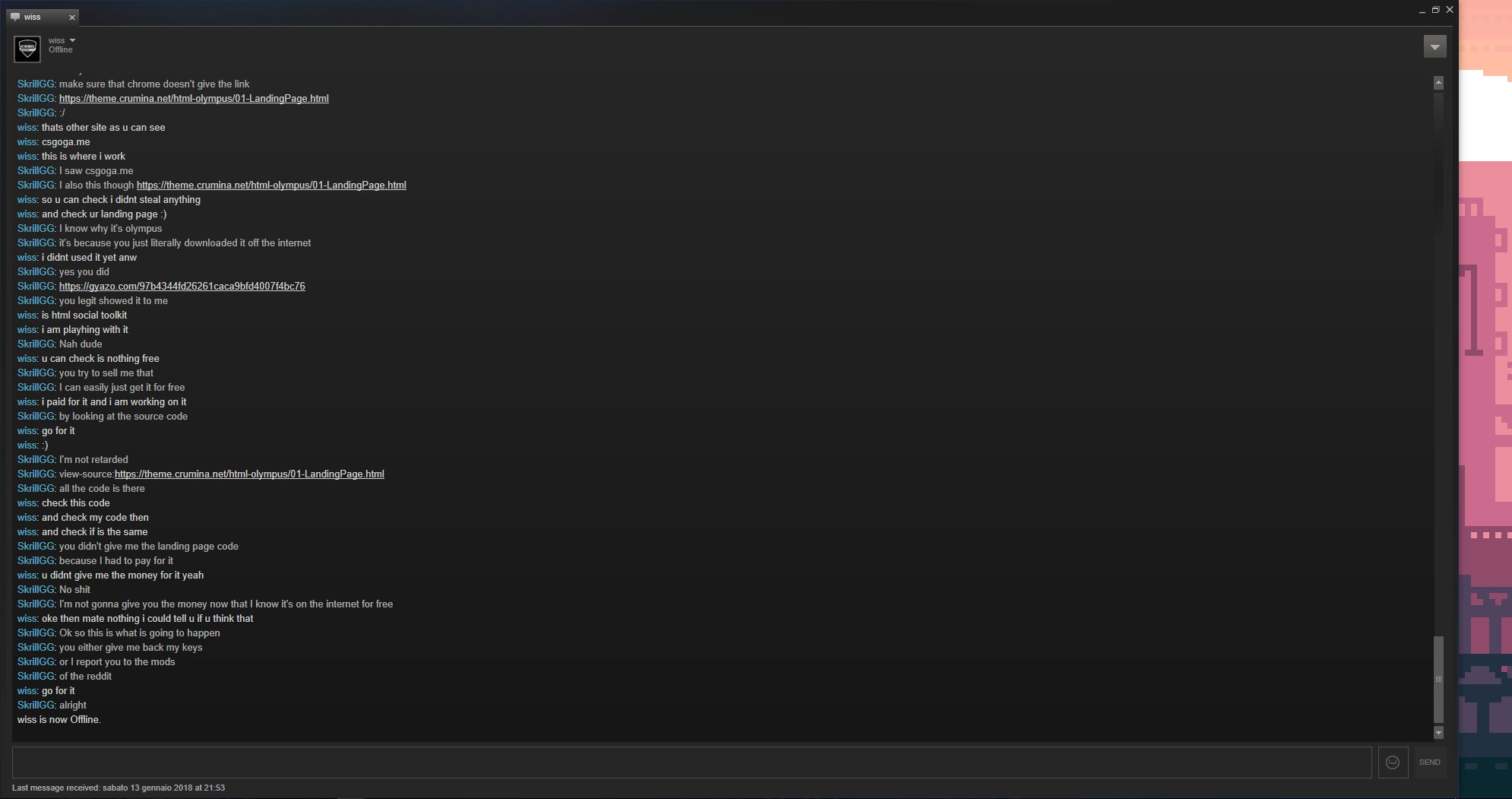The image size is (1512, 799).
Task: Close the chat window
Action: 1449,10
